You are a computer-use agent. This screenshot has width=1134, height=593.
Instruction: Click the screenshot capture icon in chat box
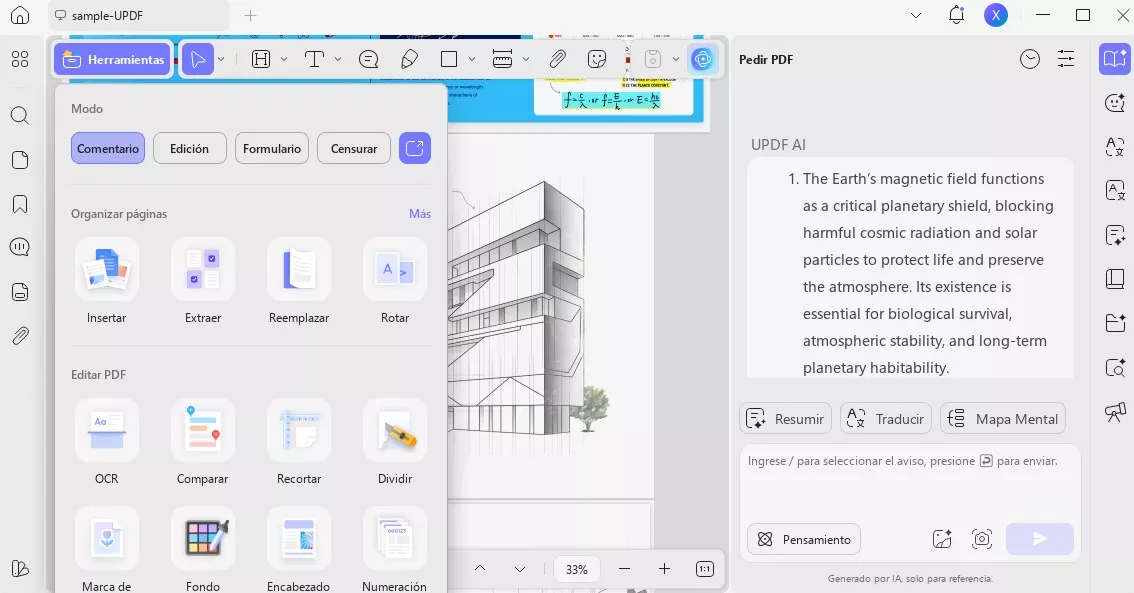(x=981, y=539)
